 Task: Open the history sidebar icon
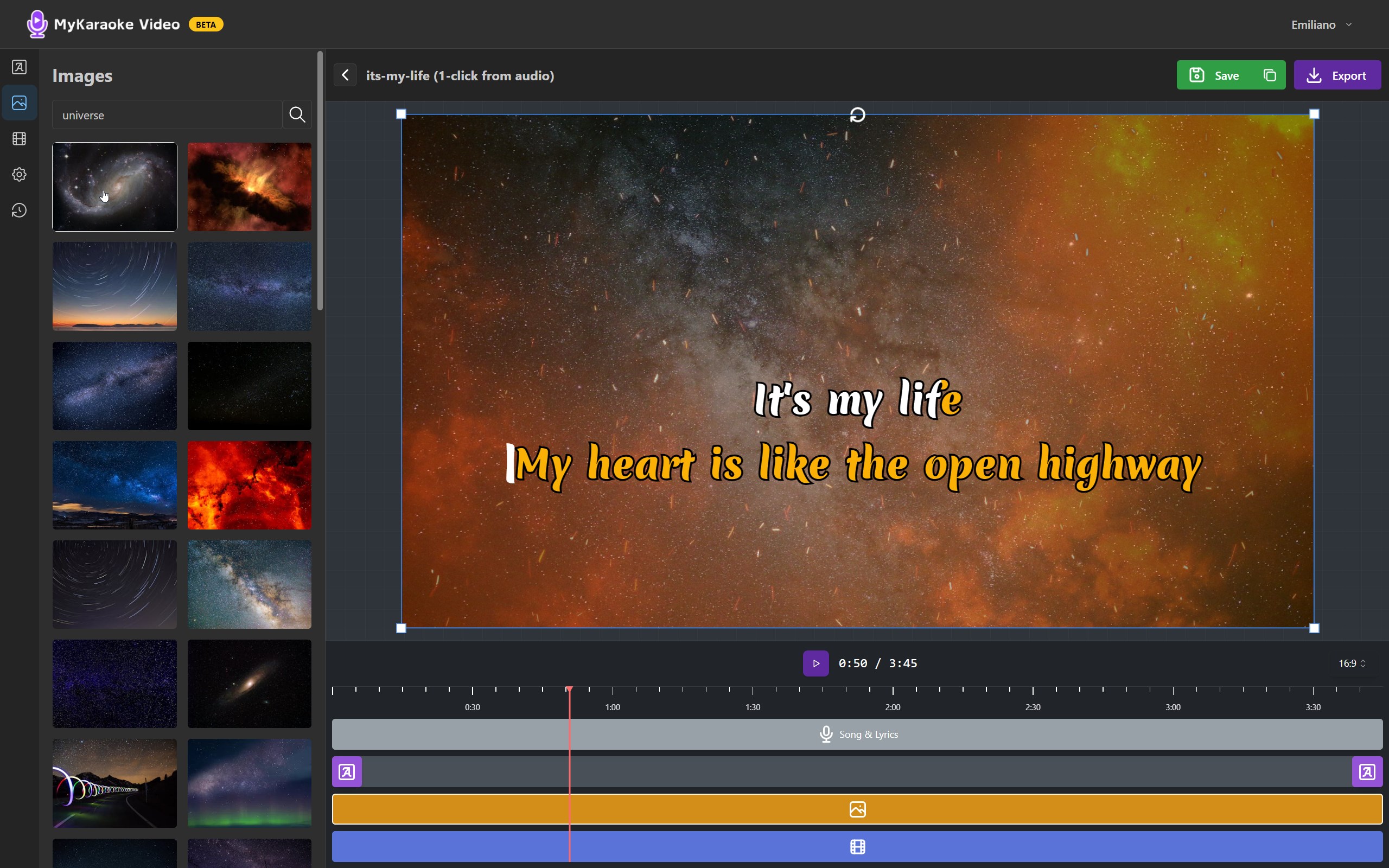pos(19,210)
